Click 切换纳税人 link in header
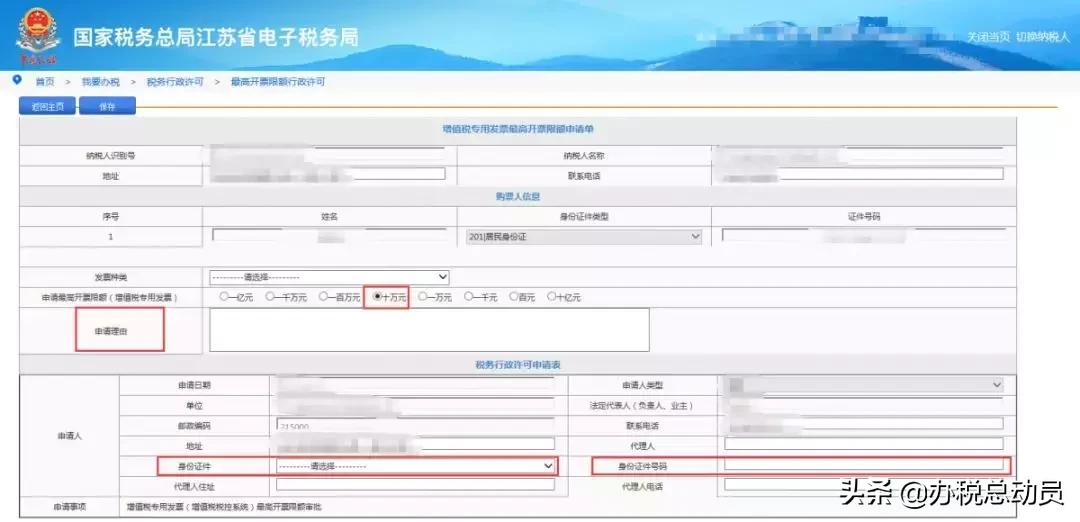 point(1042,36)
